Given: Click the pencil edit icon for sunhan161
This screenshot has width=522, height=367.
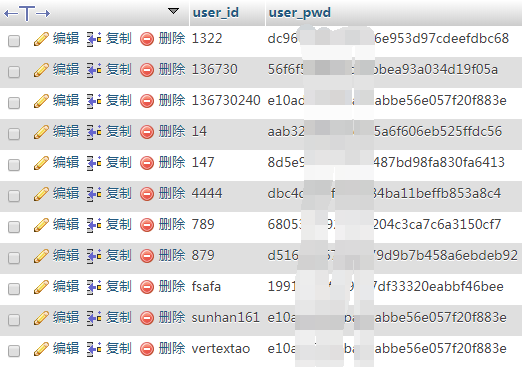Looking at the screenshot, I should click(41, 318).
